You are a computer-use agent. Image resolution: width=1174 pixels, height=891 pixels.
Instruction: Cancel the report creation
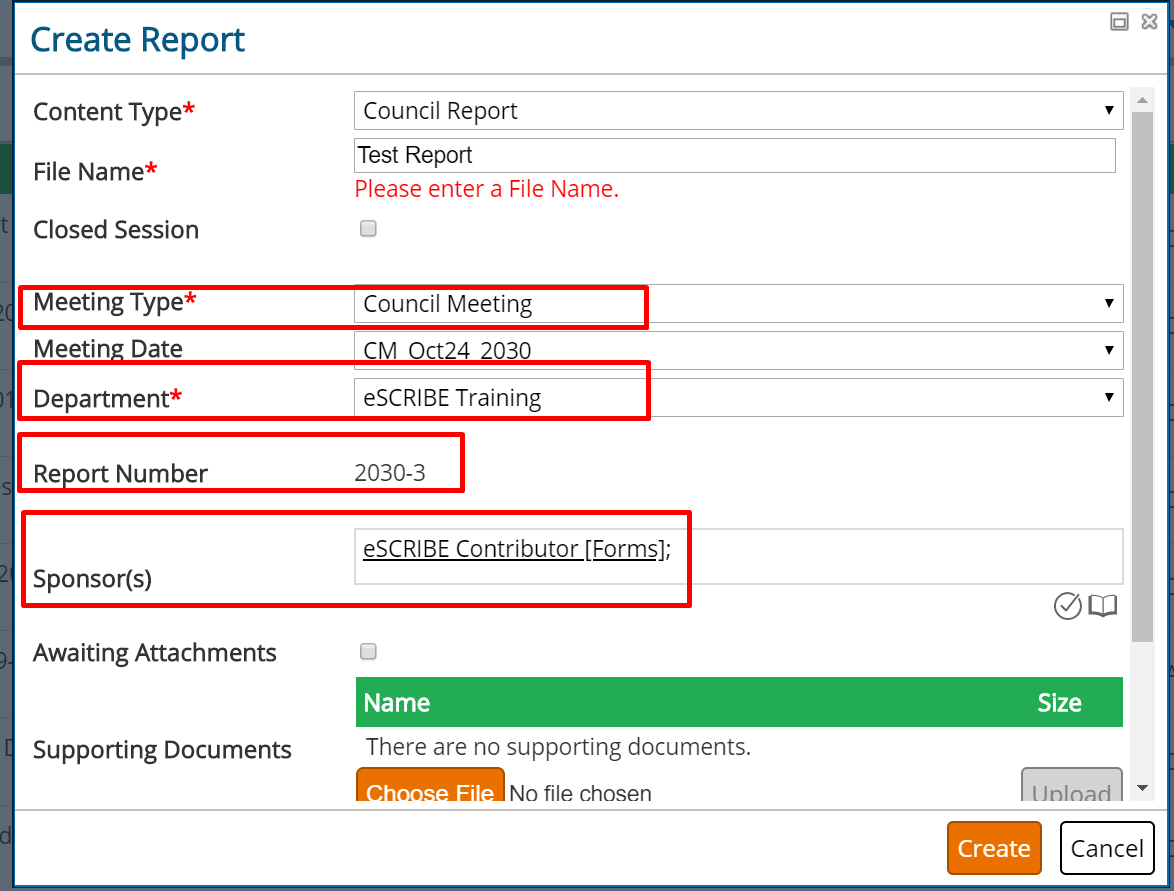coord(1107,848)
